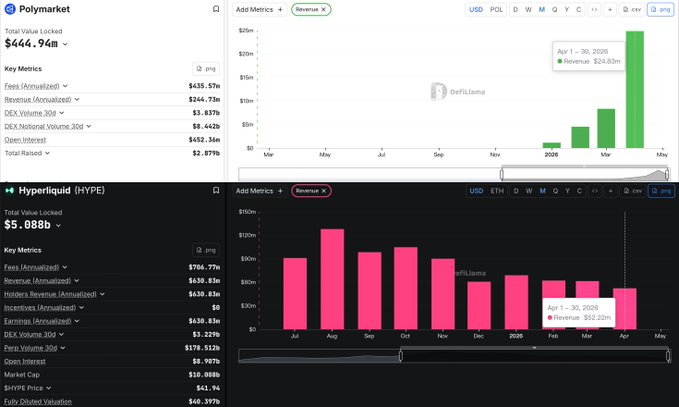Image resolution: width=679 pixels, height=407 pixels.
Task: Click right handle of Polymarket range slider
Action: point(667,174)
